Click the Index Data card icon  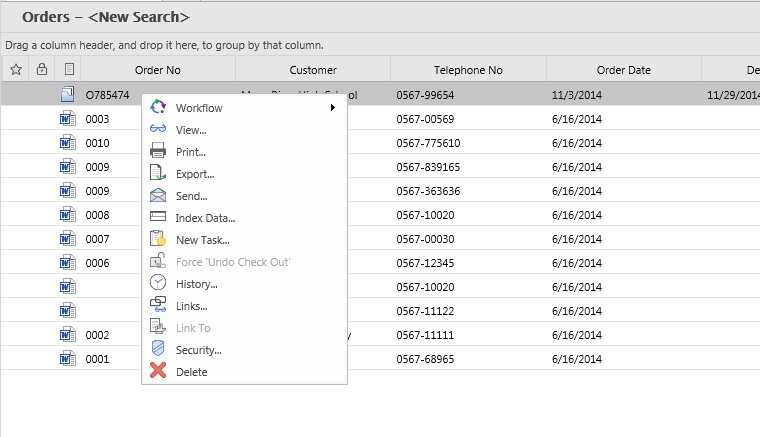[158, 217]
